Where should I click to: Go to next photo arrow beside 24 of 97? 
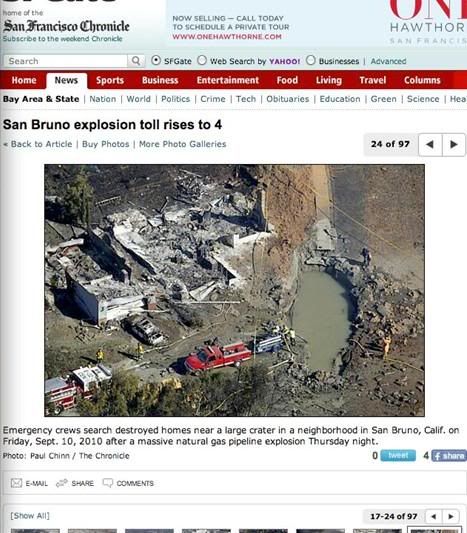point(453,144)
